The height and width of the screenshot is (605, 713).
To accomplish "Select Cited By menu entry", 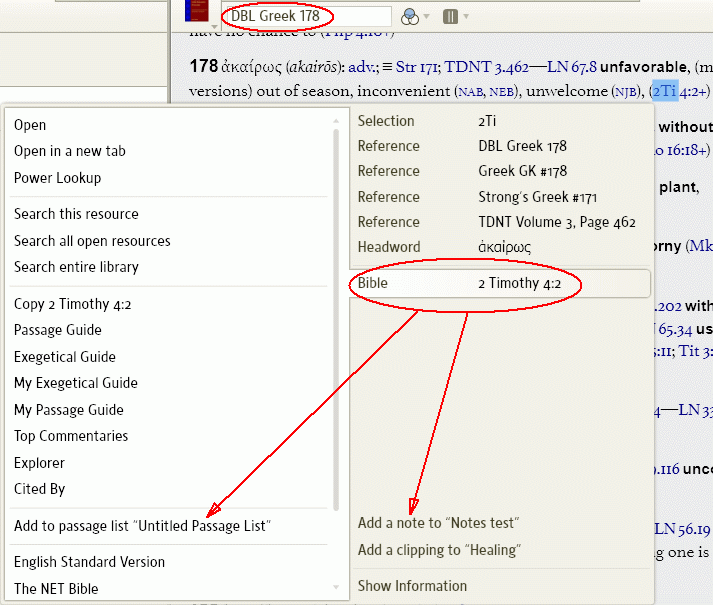I will (40, 489).
